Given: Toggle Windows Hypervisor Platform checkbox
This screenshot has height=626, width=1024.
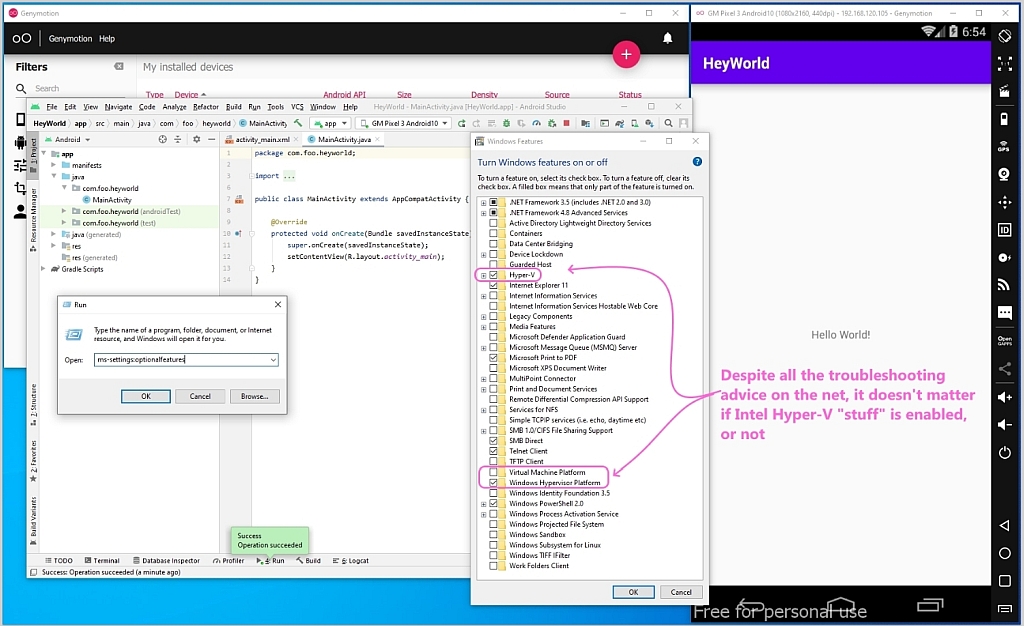Looking at the screenshot, I should [x=493, y=482].
